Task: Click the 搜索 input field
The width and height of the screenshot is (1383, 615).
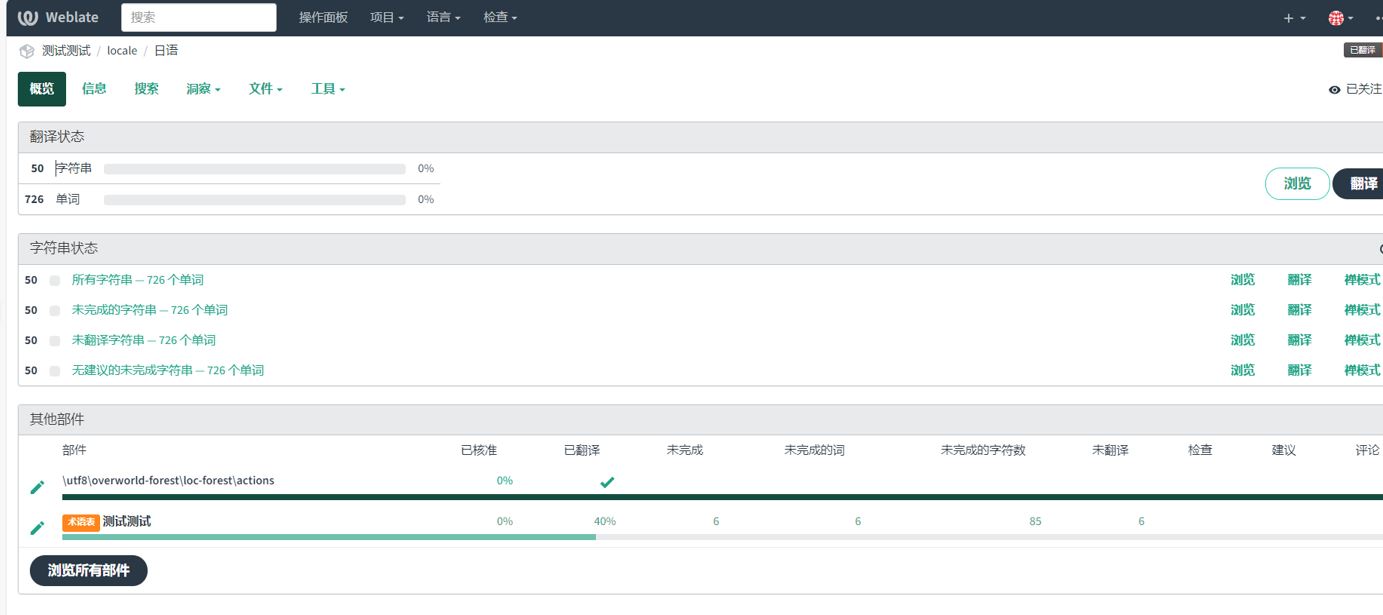Action: click(199, 18)
